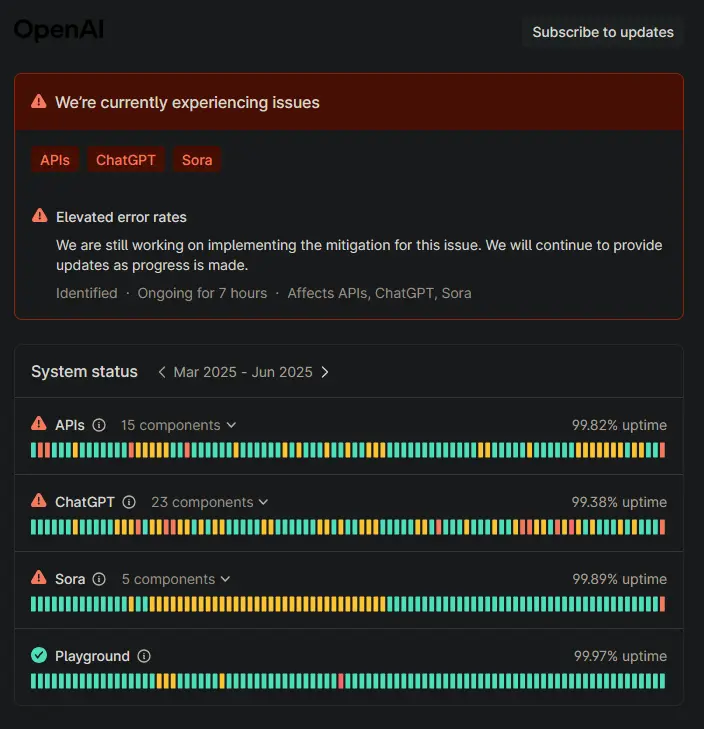Viewport: 704px width, 729px height.
Task: Open info icon next to Playground
Action: pyautogui.click(x=144, y=656)
